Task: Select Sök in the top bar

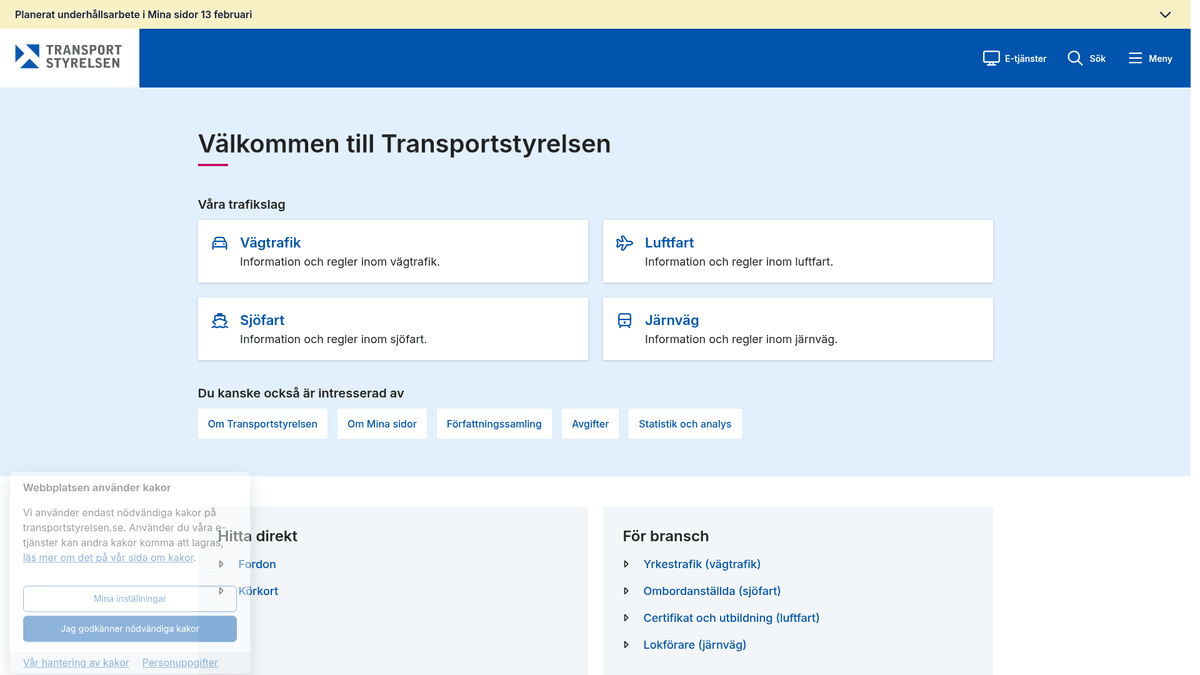Action: pyautogui.click(x=1086, y=57)
